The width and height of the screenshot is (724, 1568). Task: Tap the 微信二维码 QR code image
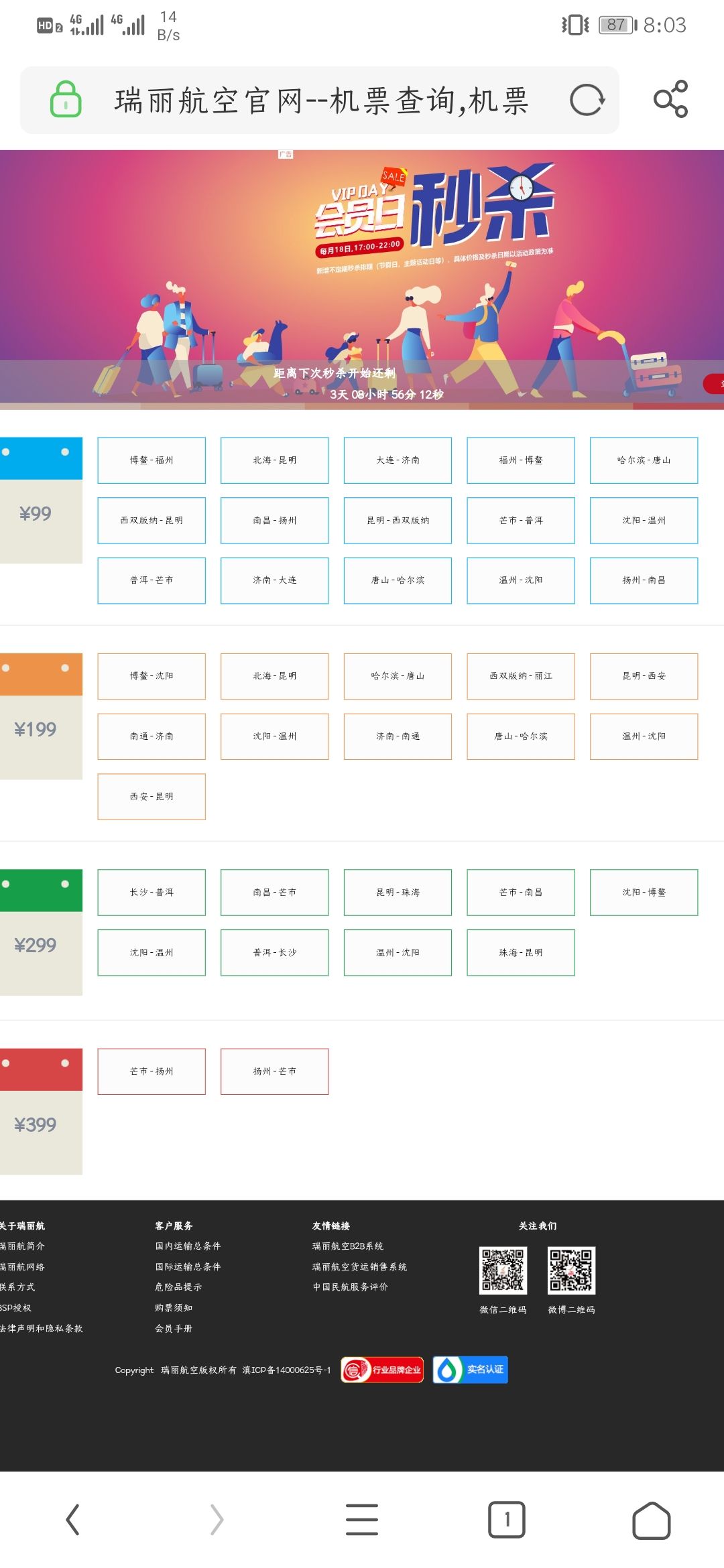(503, 1270)
